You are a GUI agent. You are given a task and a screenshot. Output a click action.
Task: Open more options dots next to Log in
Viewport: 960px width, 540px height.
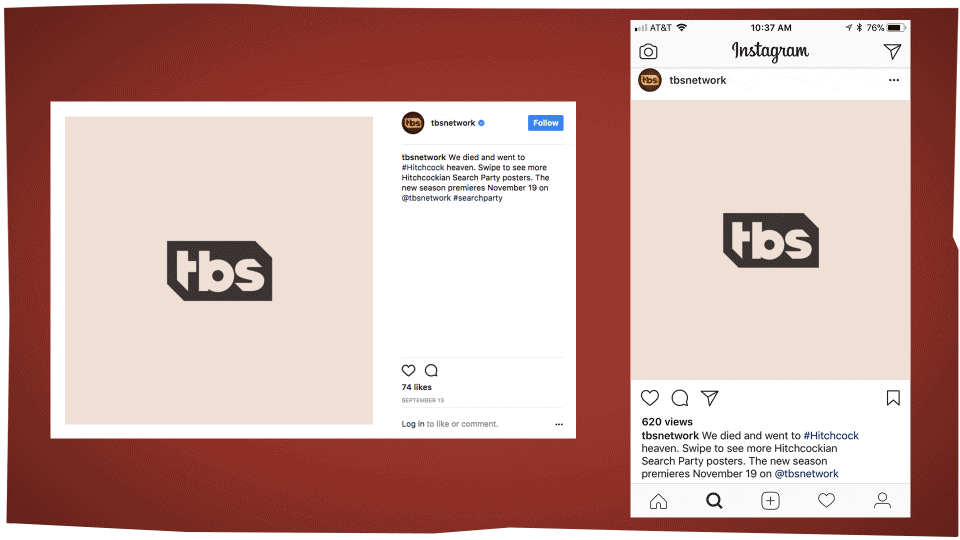[x=559, y=424]
